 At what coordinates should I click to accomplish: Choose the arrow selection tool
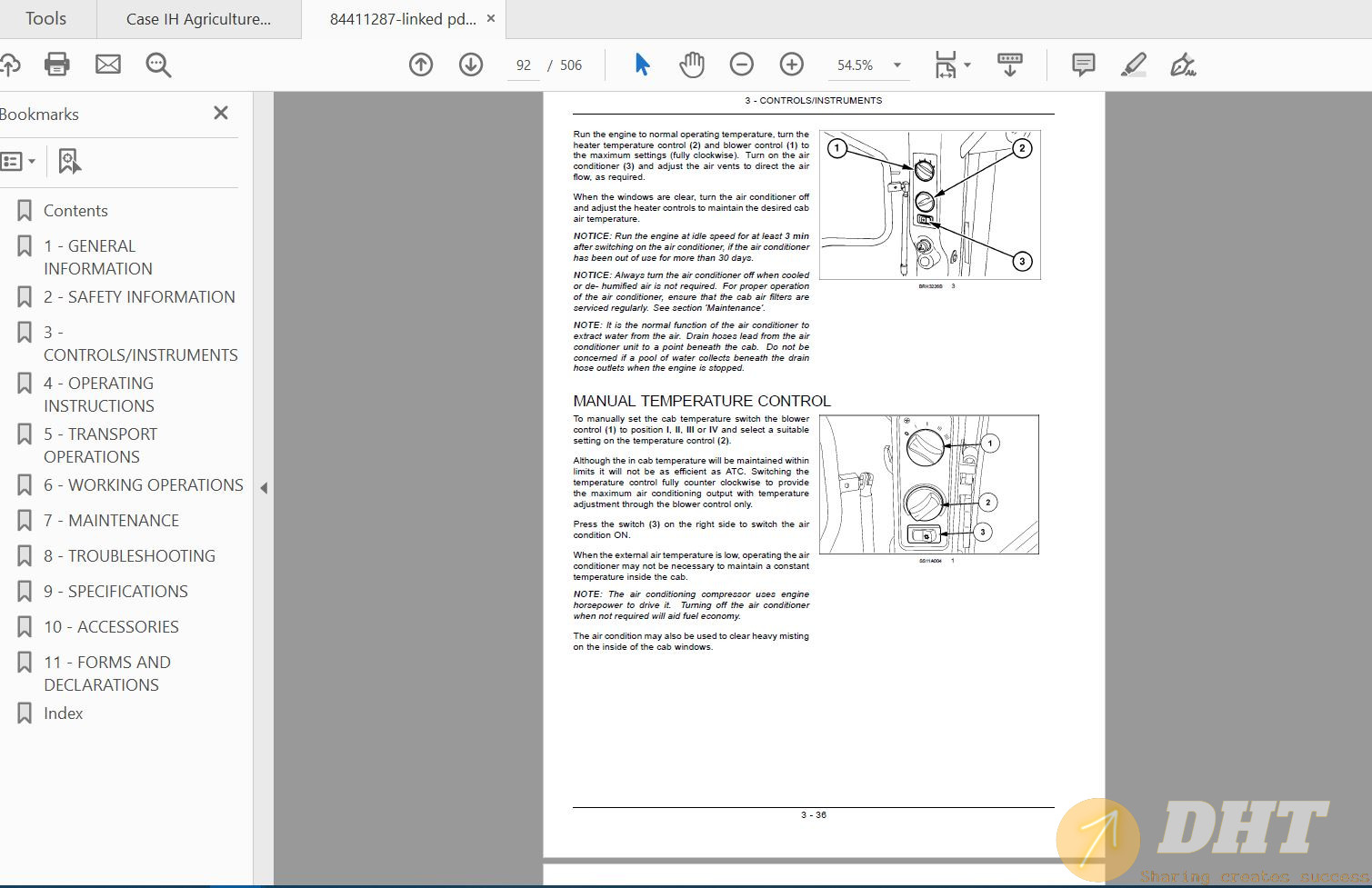coord(642,65)
